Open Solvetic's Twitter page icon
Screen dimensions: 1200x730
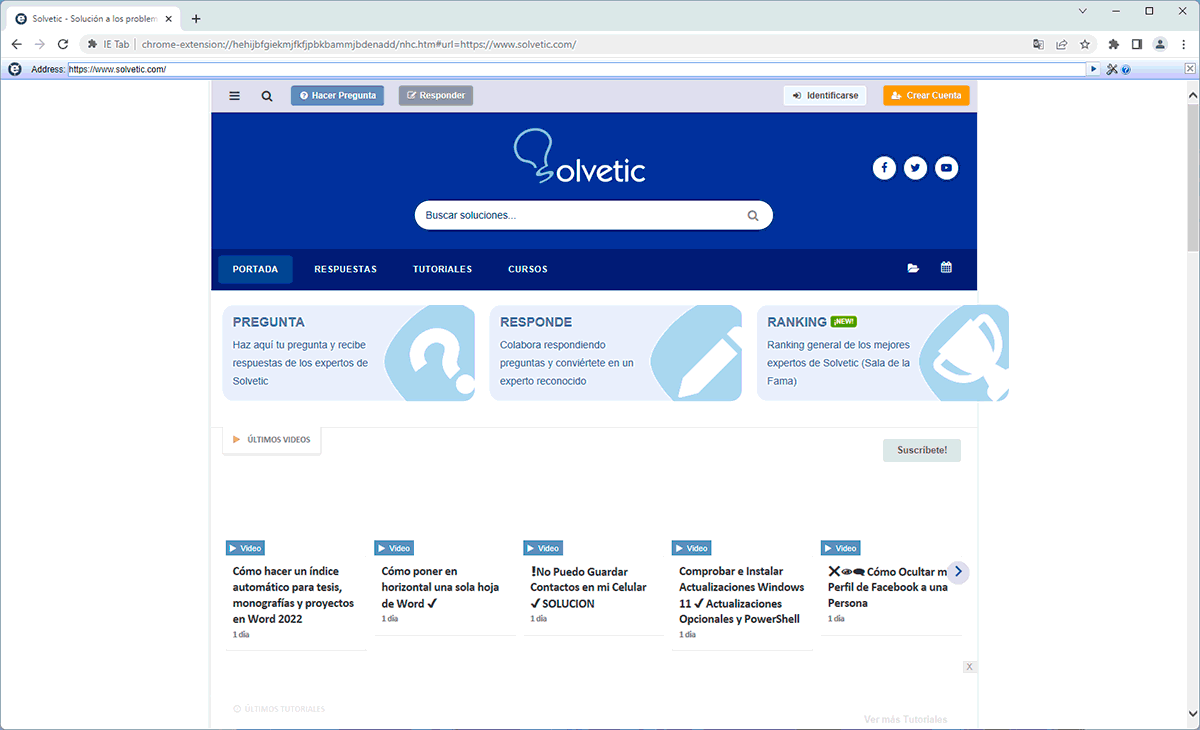point(915,168)
